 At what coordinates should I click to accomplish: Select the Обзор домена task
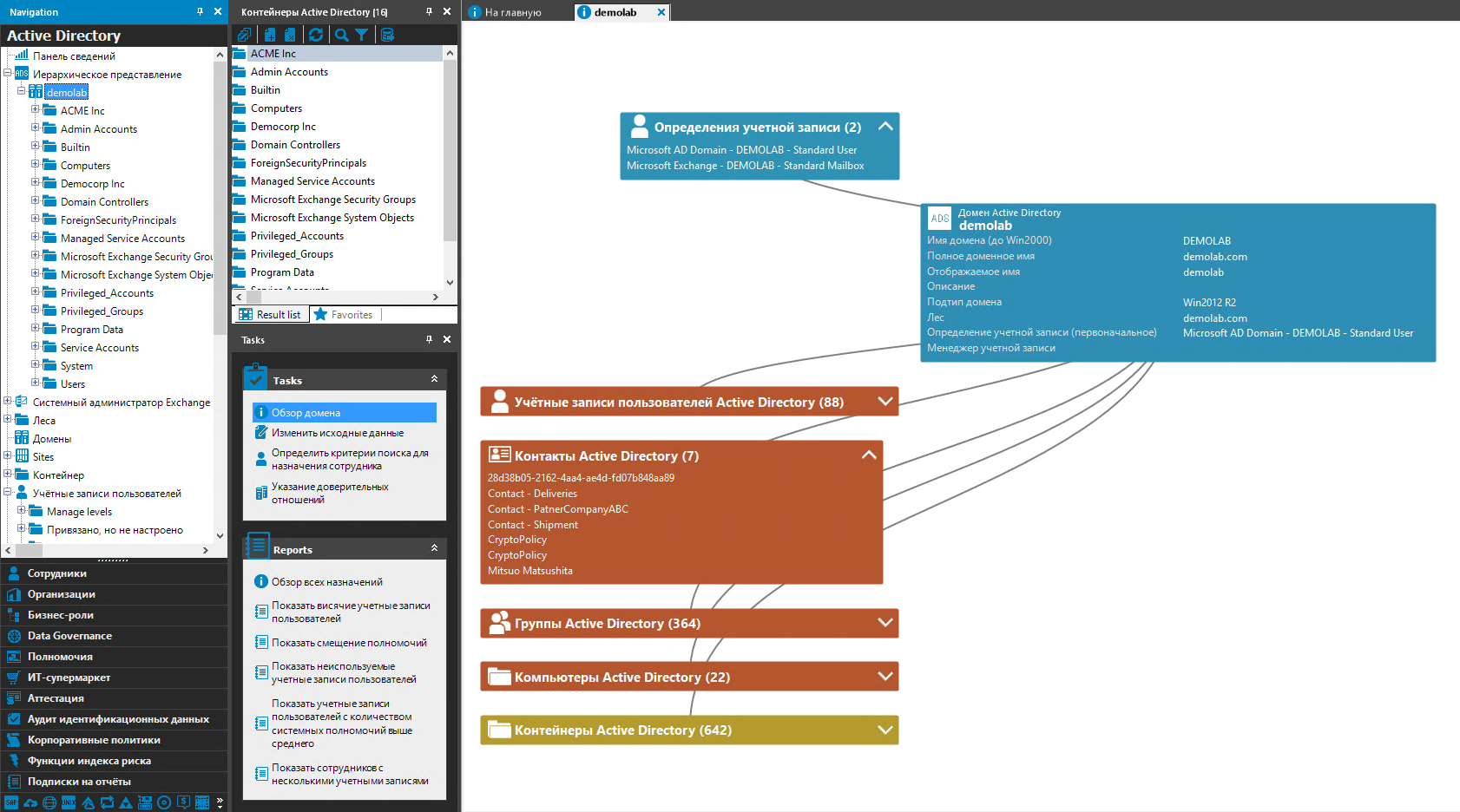click(345, 413)
